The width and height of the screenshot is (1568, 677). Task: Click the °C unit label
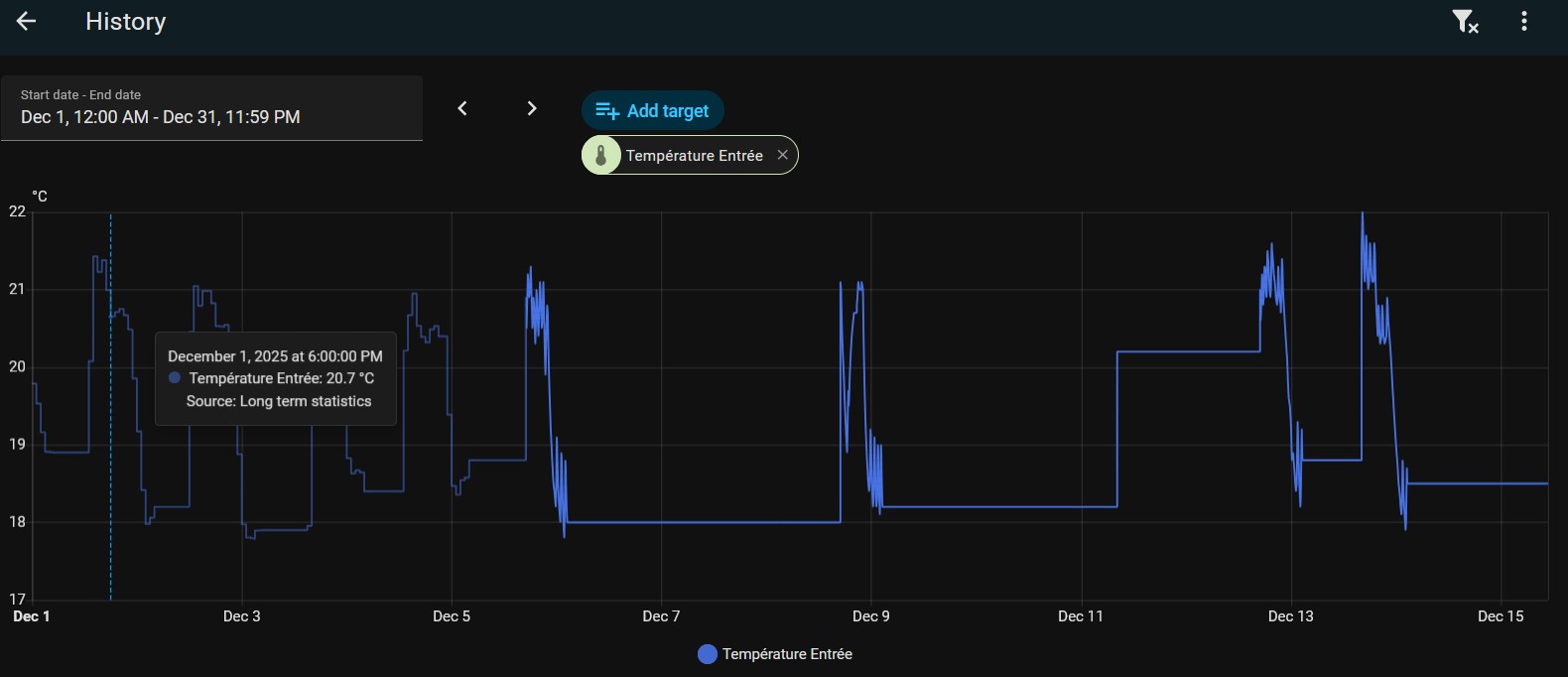[x=40, y=197]
